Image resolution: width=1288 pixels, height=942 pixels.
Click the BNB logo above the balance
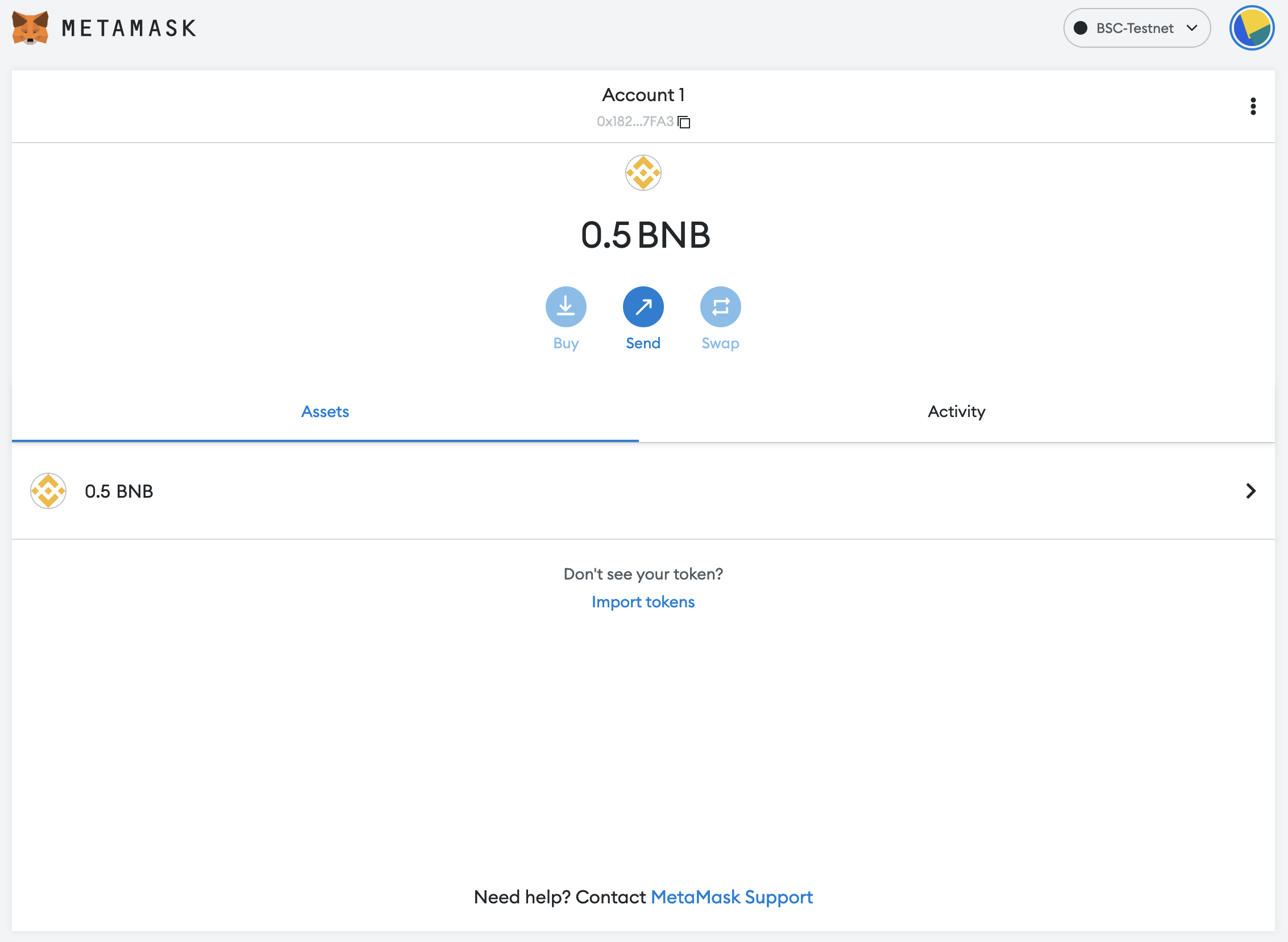pos(643,173)
